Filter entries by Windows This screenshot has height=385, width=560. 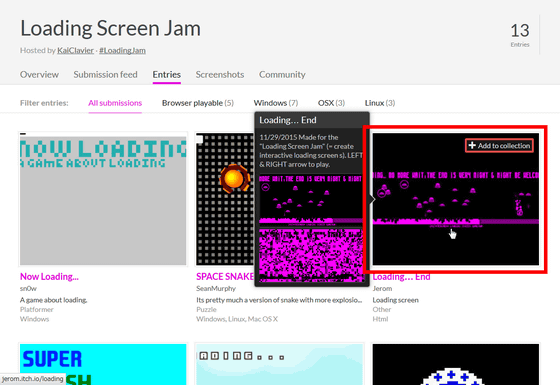pos(276,103)
